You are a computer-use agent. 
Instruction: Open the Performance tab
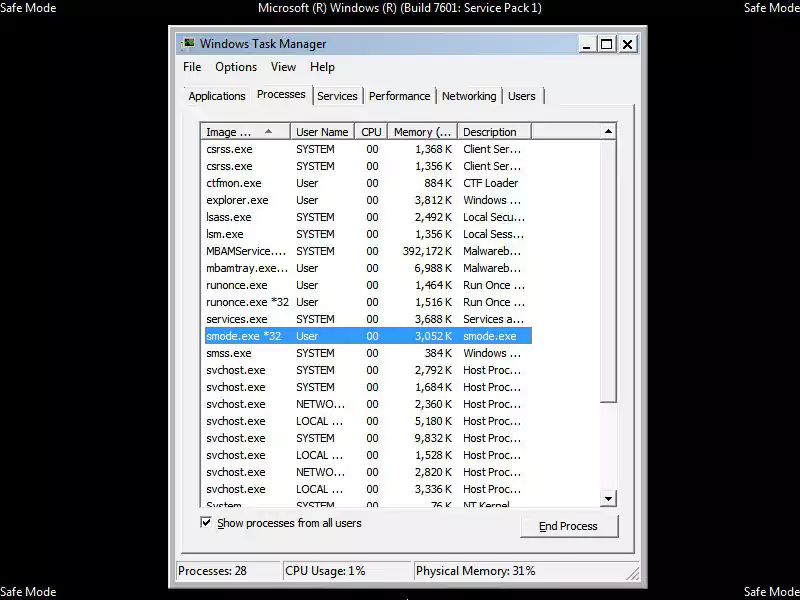click(x=399, y=96)
